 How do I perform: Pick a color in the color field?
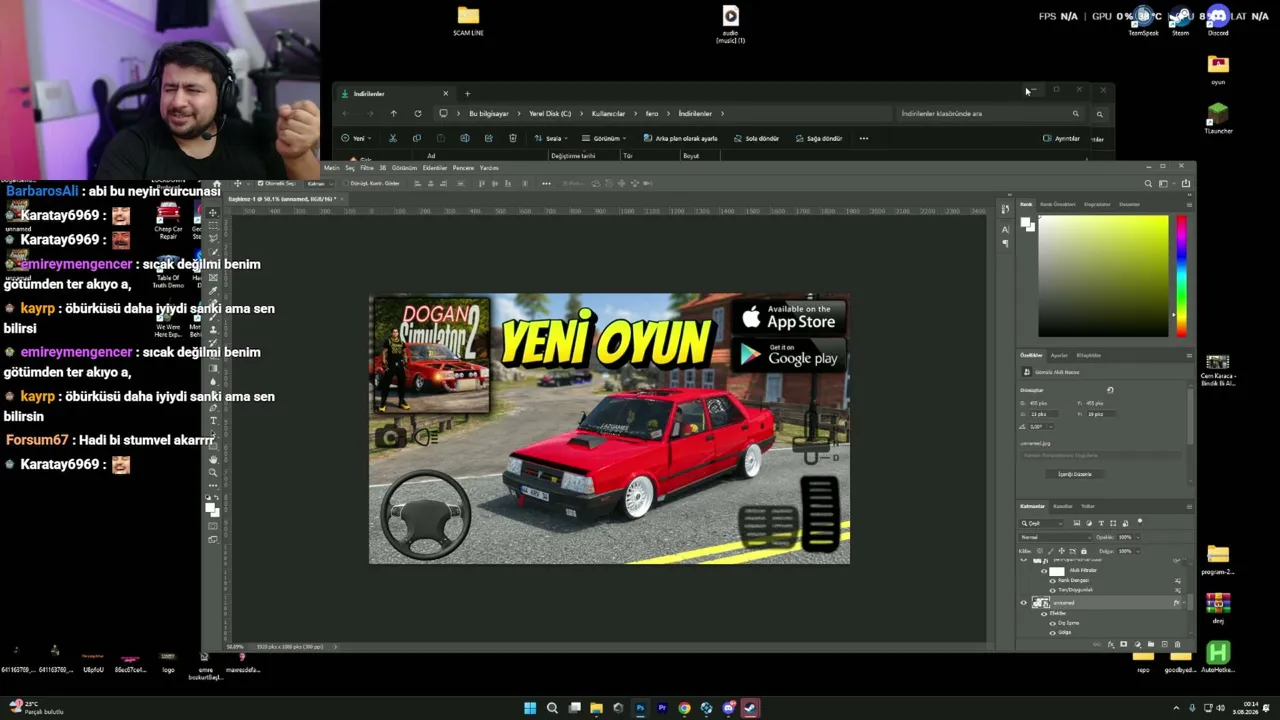[1102, 276]
